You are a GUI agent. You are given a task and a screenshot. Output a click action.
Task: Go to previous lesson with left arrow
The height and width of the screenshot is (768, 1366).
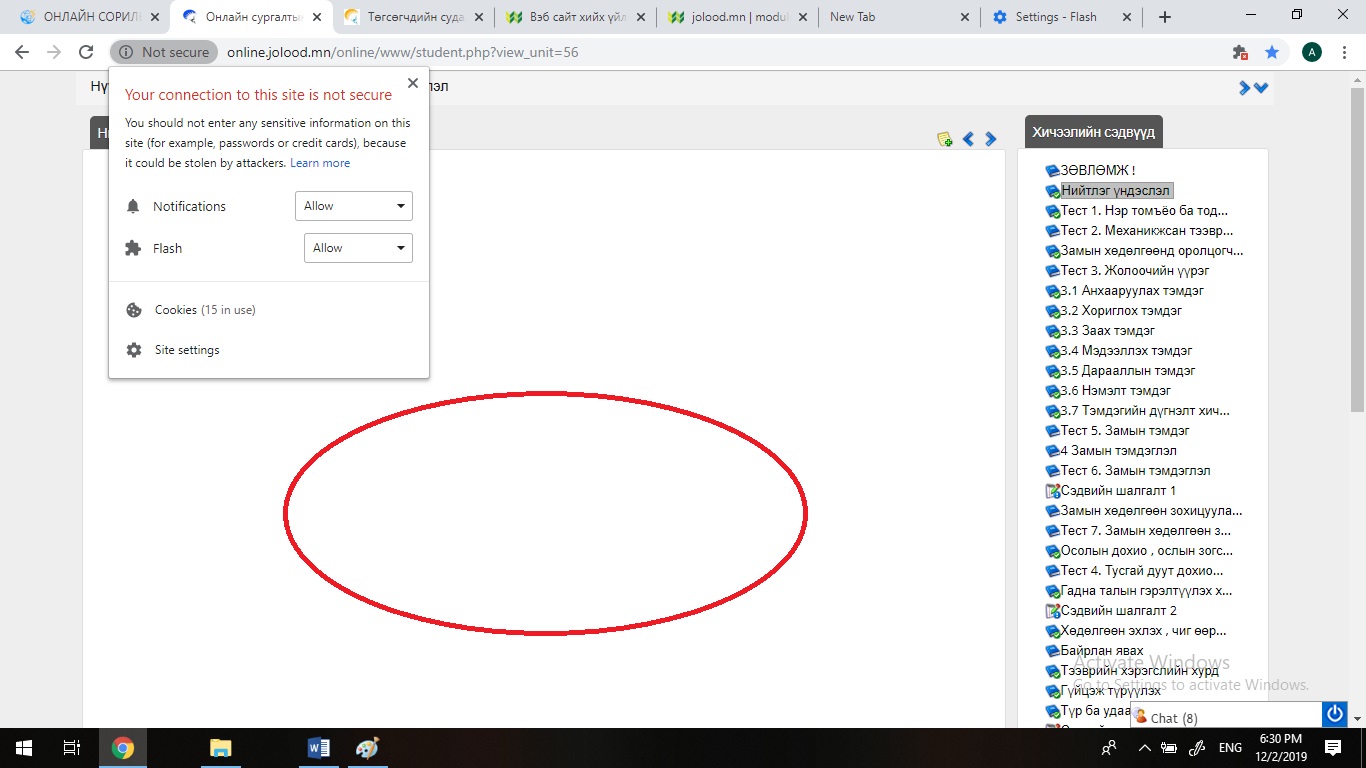968,140
